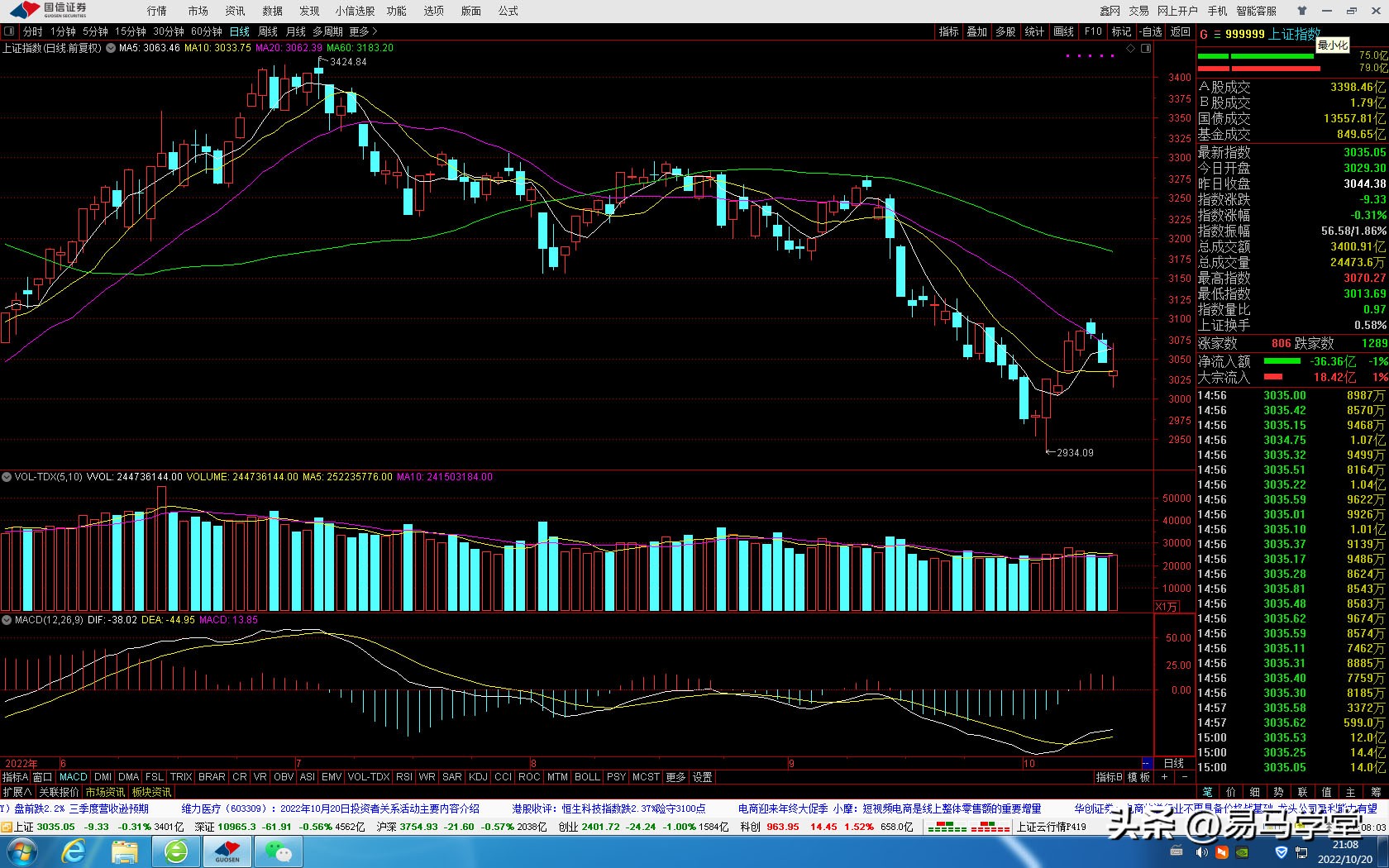Switch to 周线 chart period
1389x868 pixels.
click(x=268, y=31)
